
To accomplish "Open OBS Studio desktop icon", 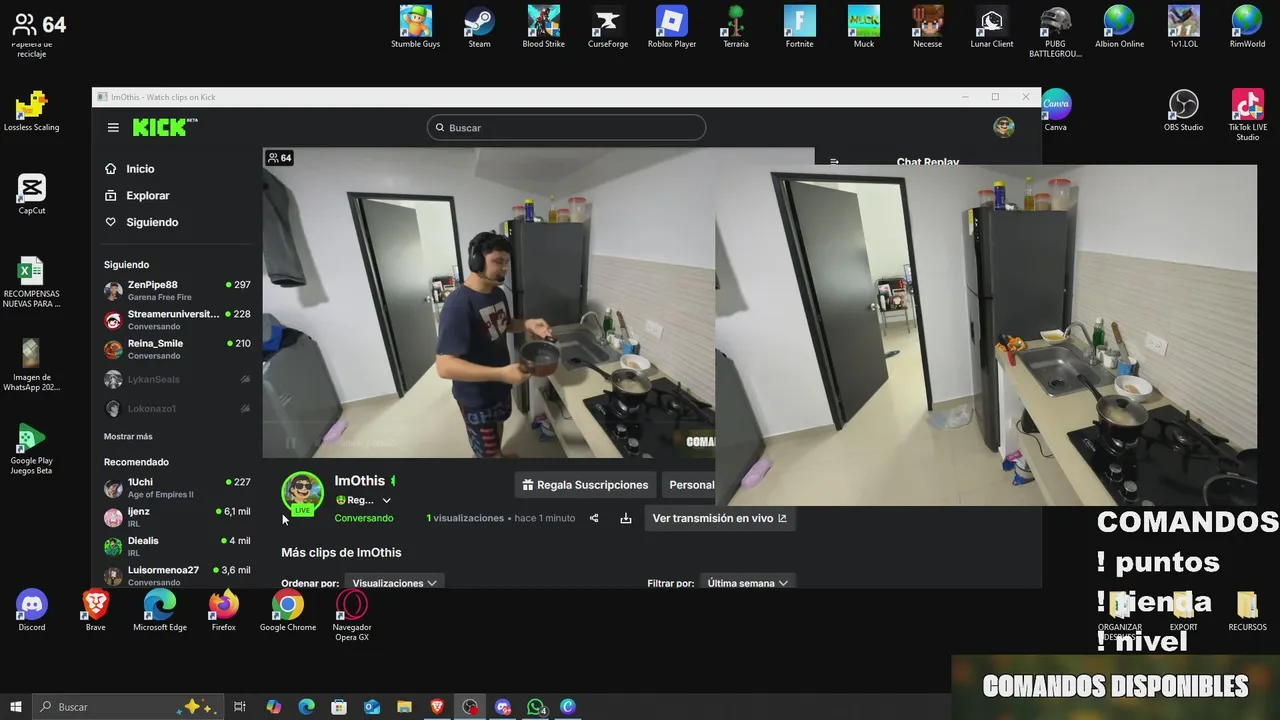I will (x=1184, y=111).
